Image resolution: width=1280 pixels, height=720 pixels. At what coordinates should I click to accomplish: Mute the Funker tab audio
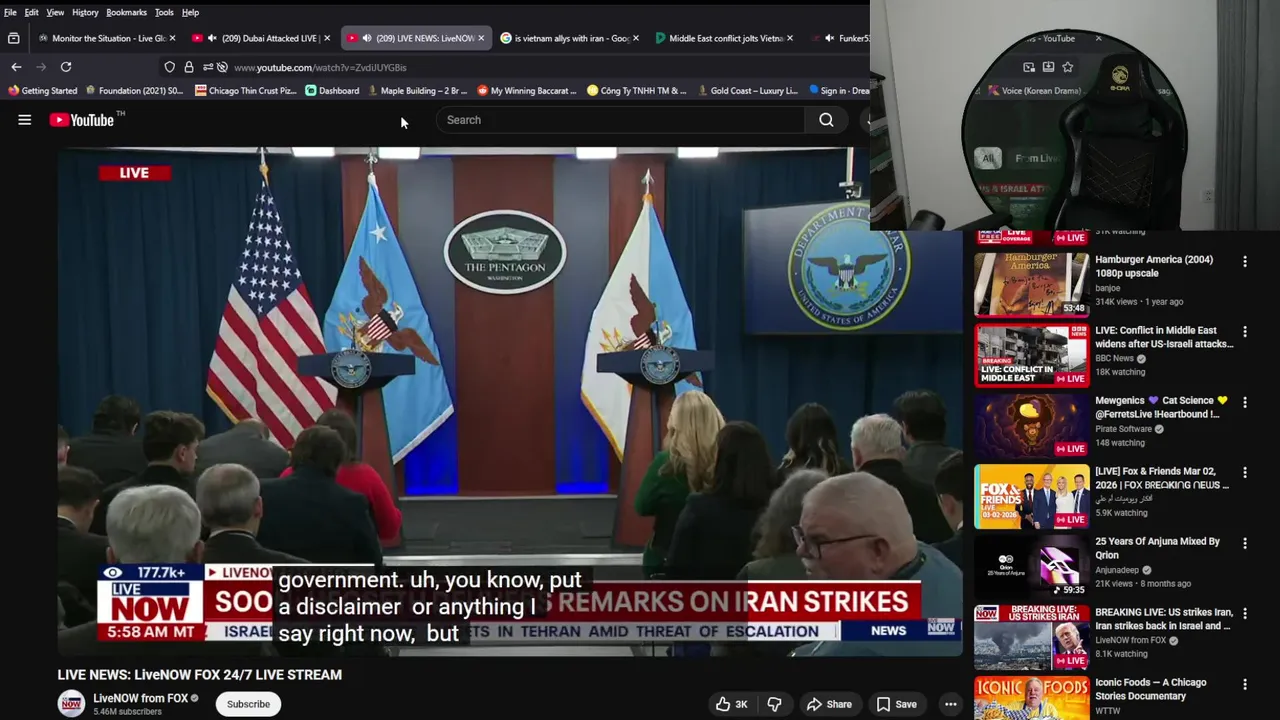[829, 38]
